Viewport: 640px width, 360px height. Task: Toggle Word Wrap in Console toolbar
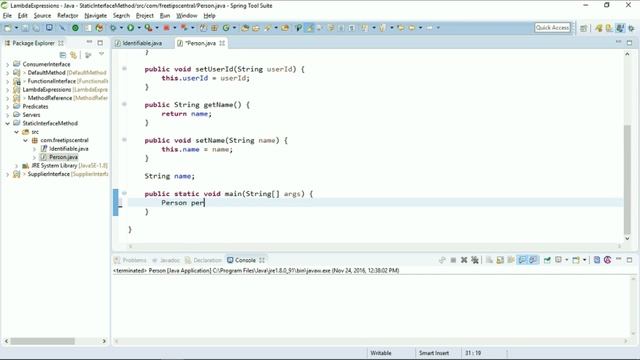coord(511,260)
